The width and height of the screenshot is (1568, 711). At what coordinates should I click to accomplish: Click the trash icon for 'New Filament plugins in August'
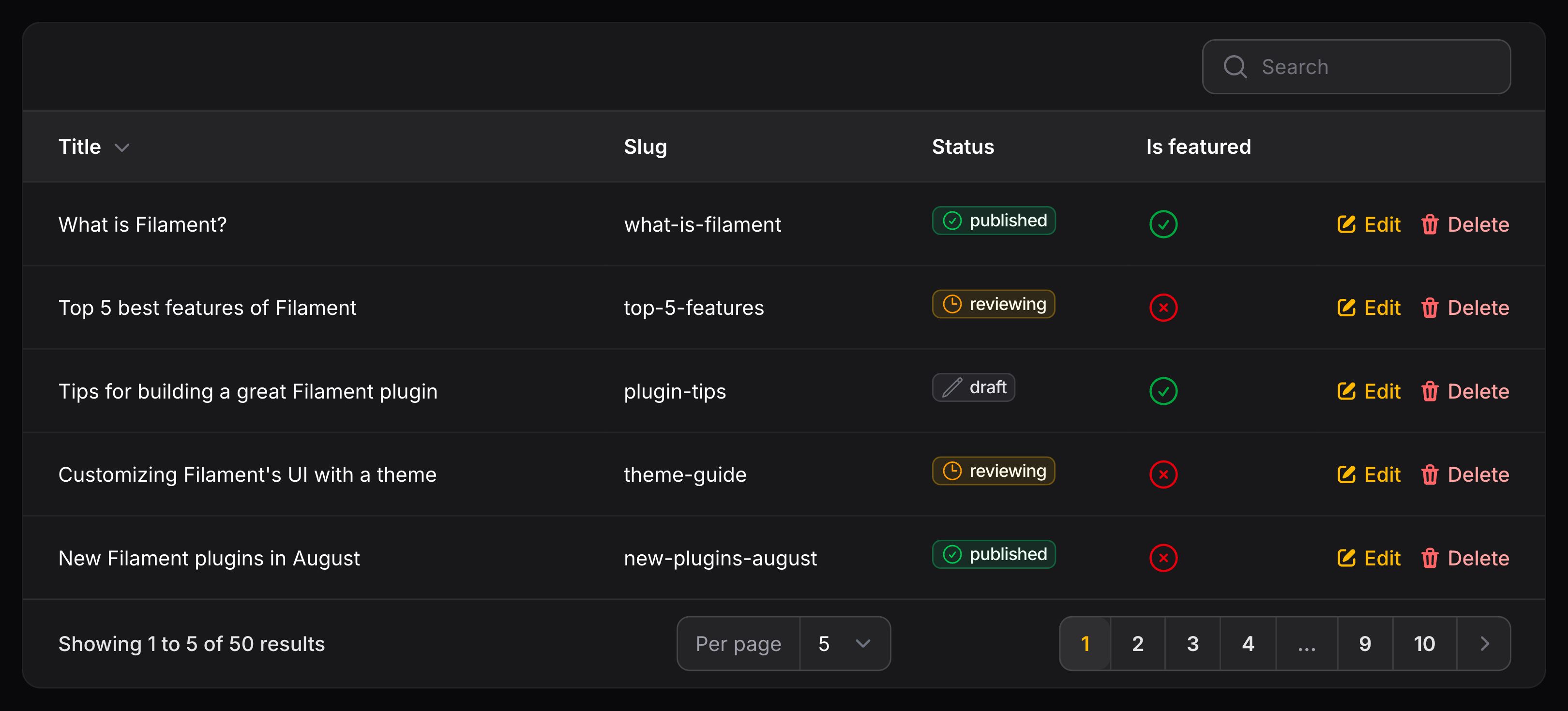[x=1429, y=558]
